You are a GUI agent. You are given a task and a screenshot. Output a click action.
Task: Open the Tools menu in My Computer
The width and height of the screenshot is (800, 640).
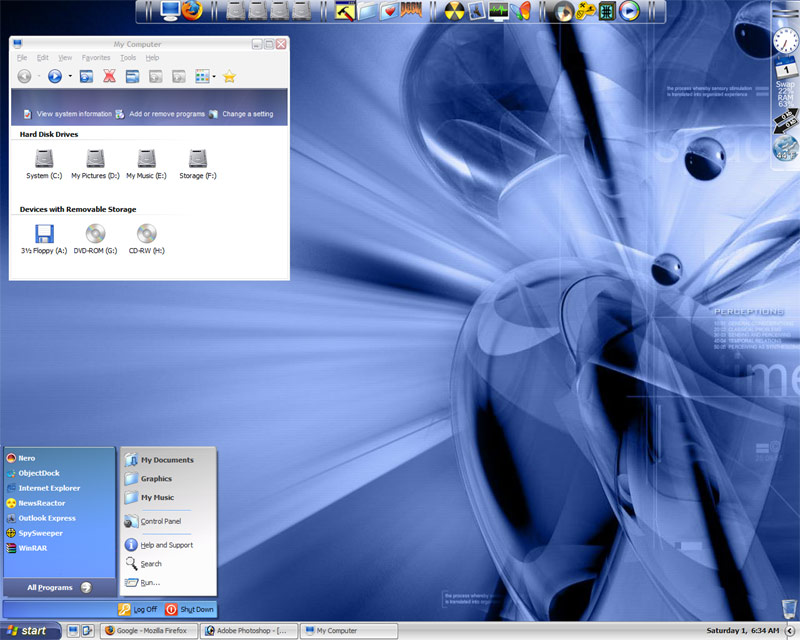pyautogui.click(x=128, y=58)
